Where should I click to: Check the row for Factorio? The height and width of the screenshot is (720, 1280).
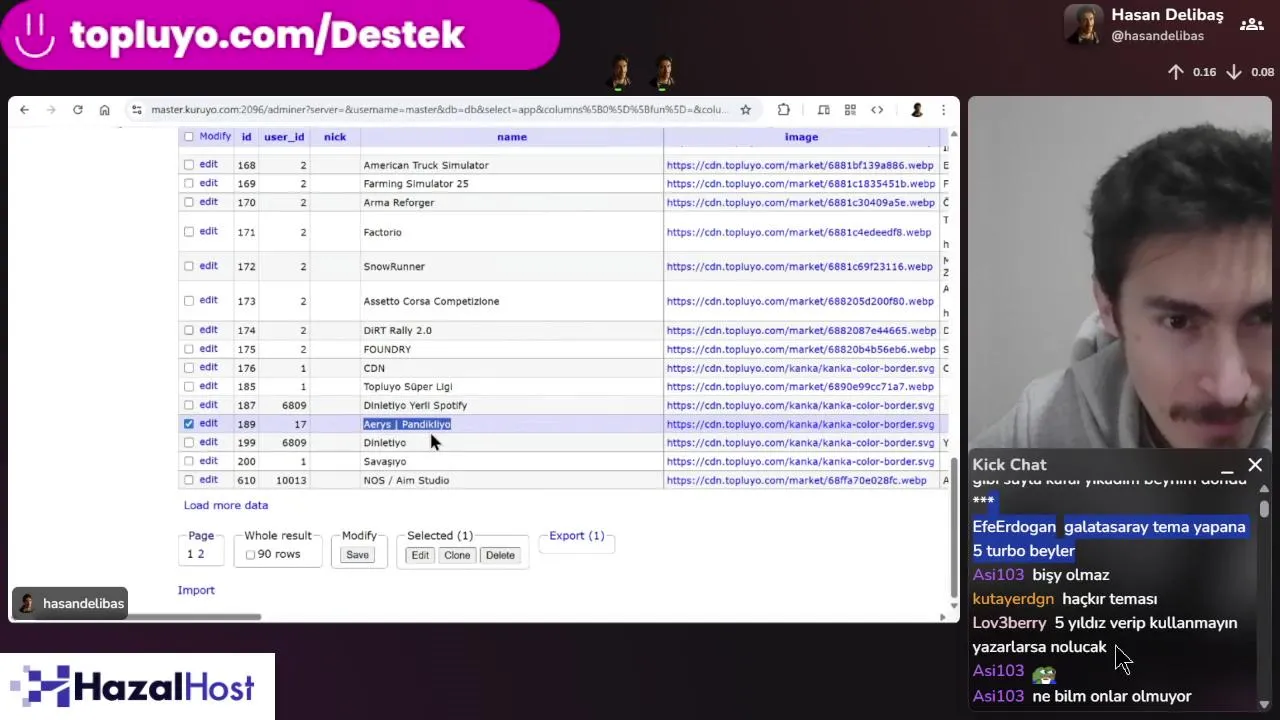(x=189, y=232)
